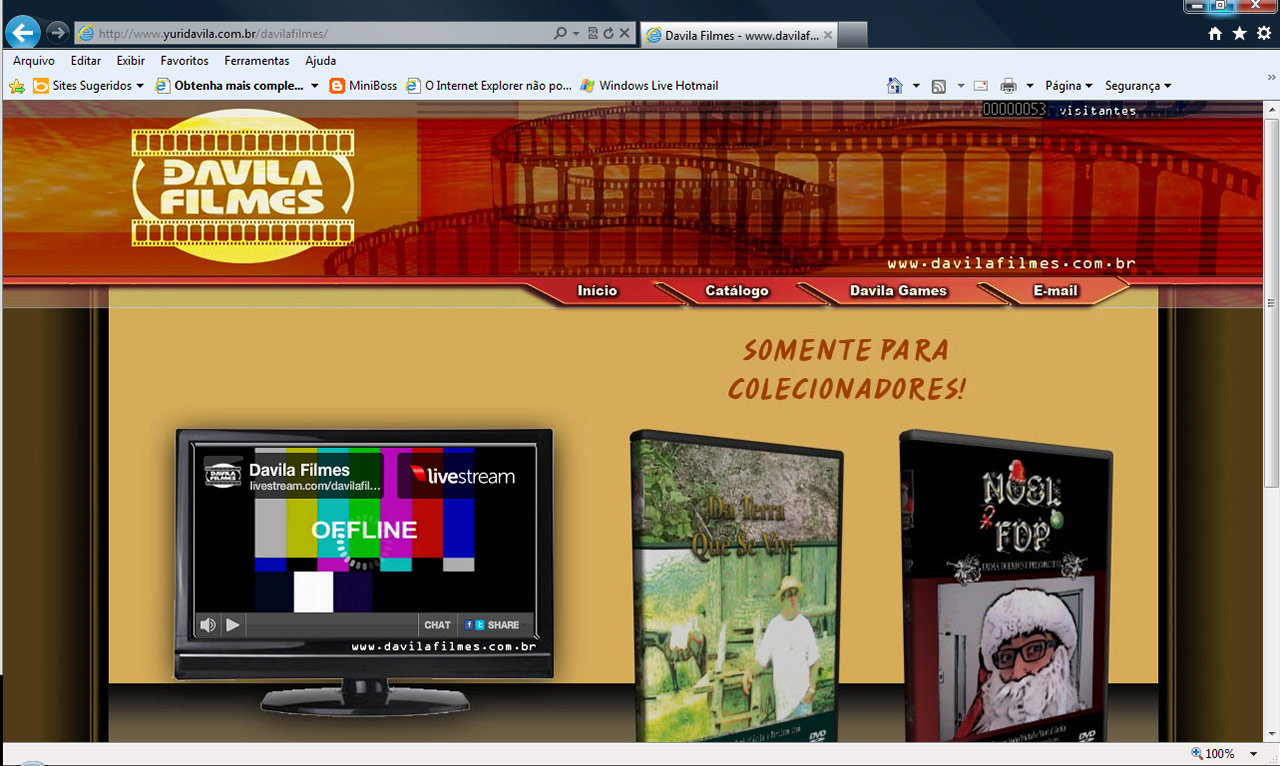Click the 'Da Terra Que Se Vive' DVD cover
This screenshot has height=766, width=1280.
737,587
